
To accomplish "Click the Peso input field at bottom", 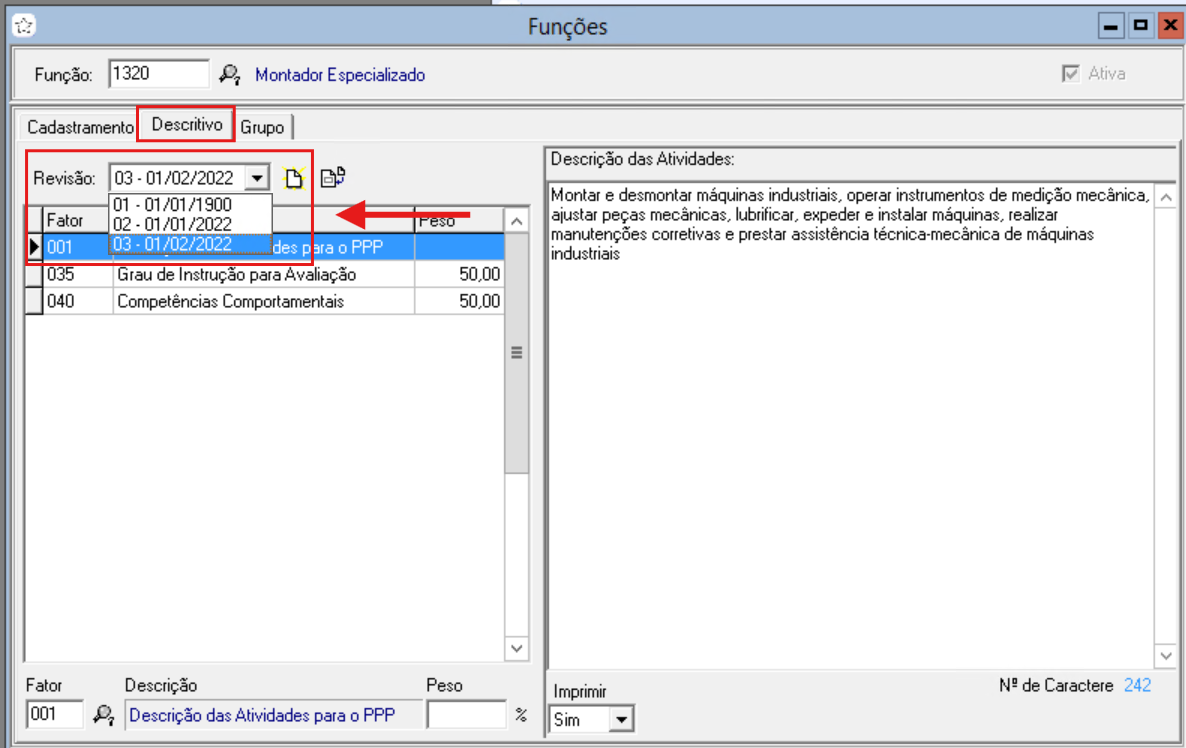I will [466, 714].
